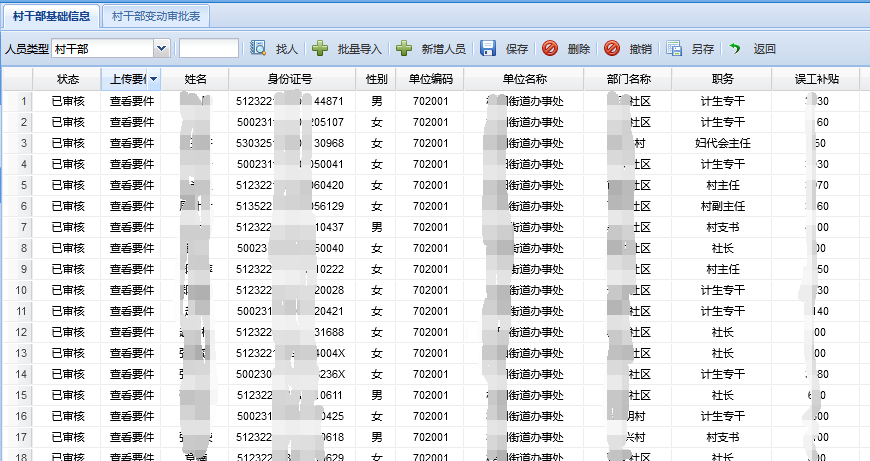Open the 上传要件 column header dropdown
The height and width of the screenshot is (461, 870).
pyautogui.click(x=153, y=79)
